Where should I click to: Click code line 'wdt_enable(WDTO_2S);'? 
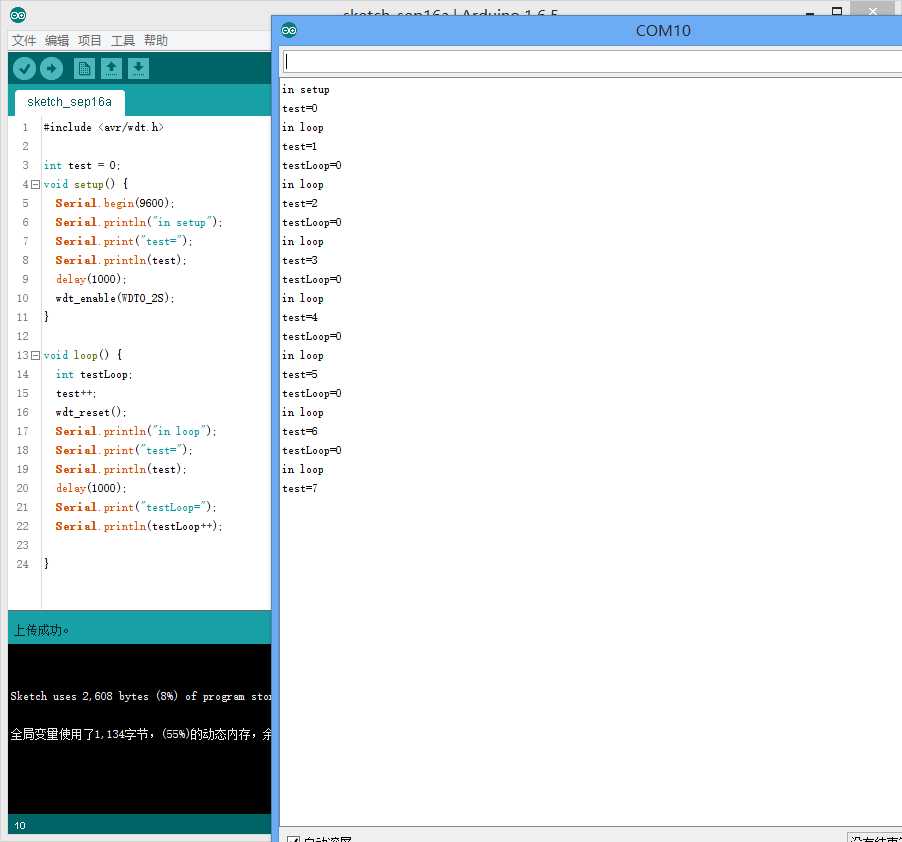[115, 298]
